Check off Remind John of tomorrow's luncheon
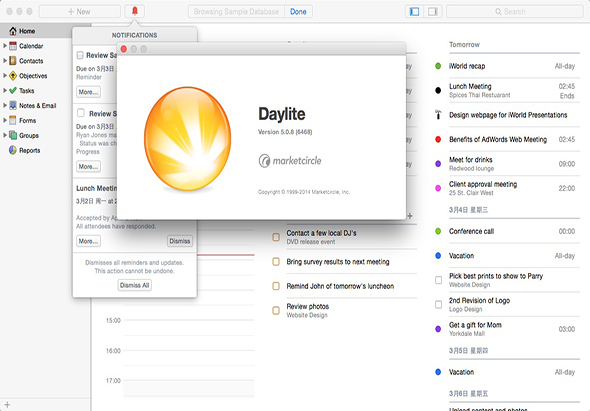The height and width of the screenshot is (411, 590). (276, 286)
